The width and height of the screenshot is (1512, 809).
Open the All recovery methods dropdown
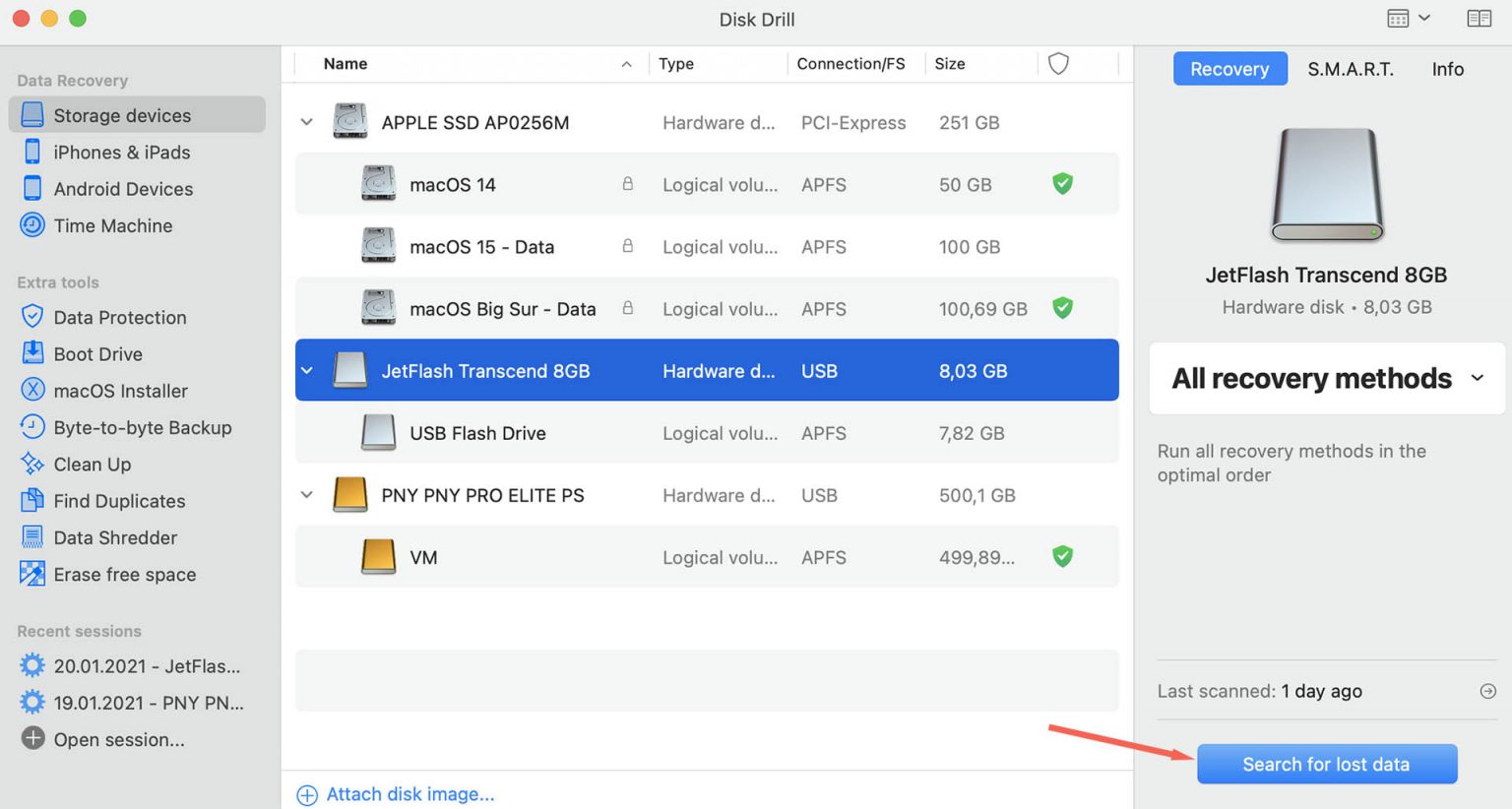pos(1326,378)
